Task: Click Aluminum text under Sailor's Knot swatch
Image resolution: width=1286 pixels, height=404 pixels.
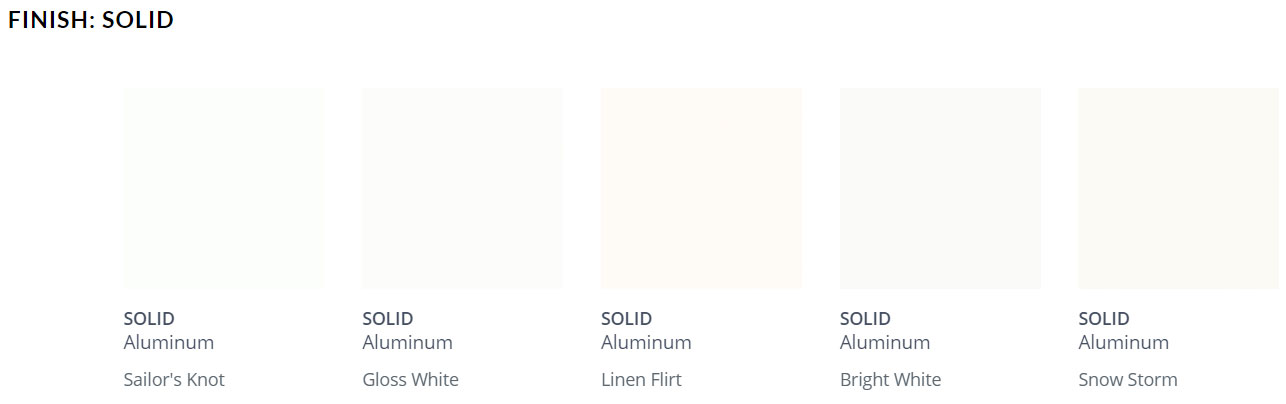Action: (x=169, y=342)
